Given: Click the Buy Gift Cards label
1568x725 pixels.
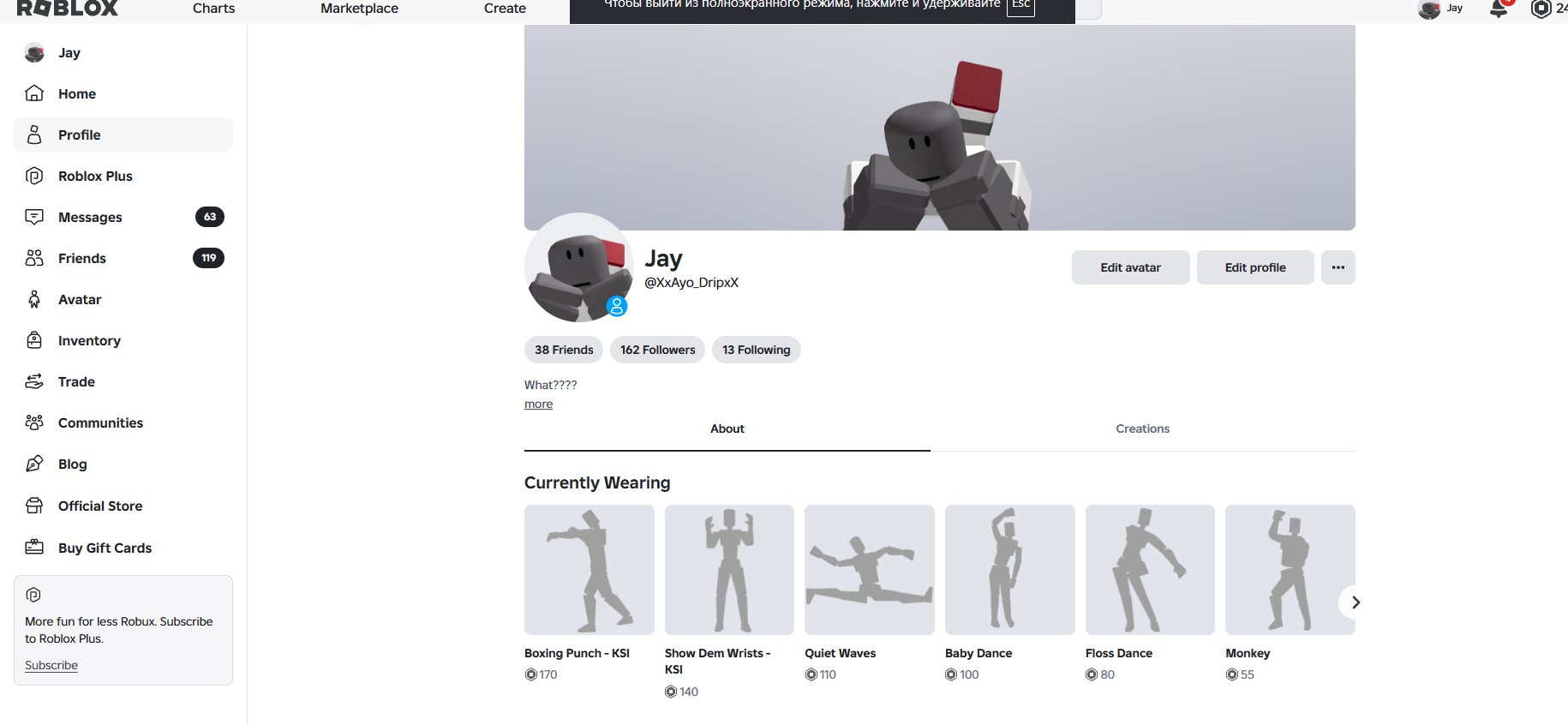Looking at the screenshot, I should point(105,548).
